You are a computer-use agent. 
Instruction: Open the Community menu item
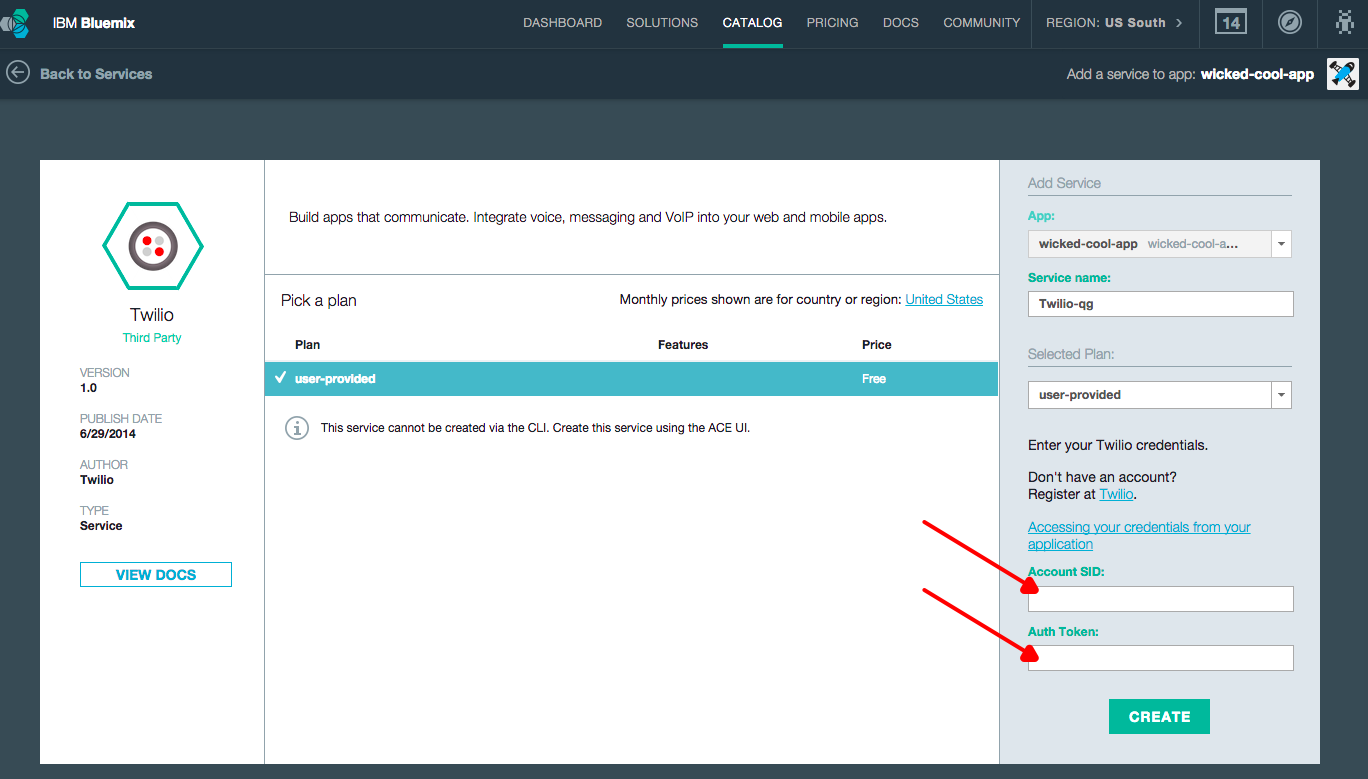pos(982,22)
